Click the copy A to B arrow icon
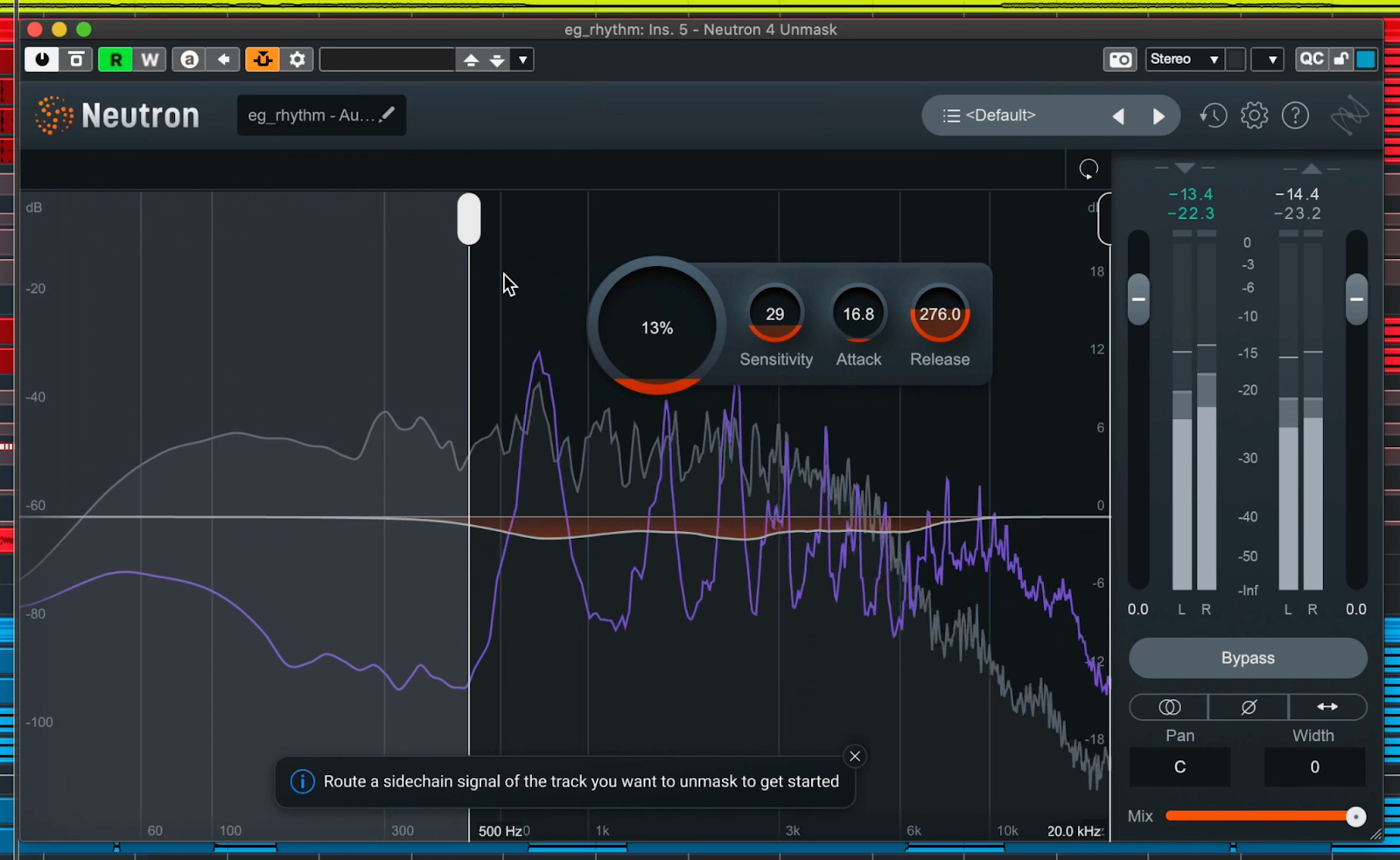Screen dimensions: 1400x860 click(224, 59)
